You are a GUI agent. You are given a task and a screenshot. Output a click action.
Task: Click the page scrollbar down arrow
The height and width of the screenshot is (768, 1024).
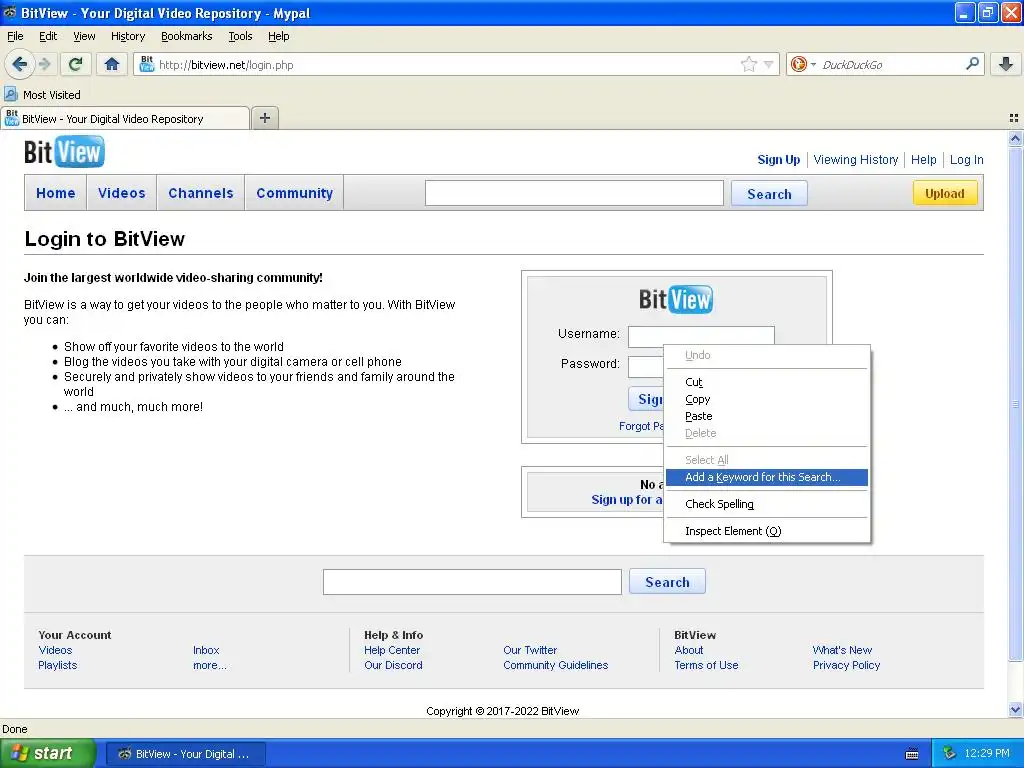tap(1015, 710)
